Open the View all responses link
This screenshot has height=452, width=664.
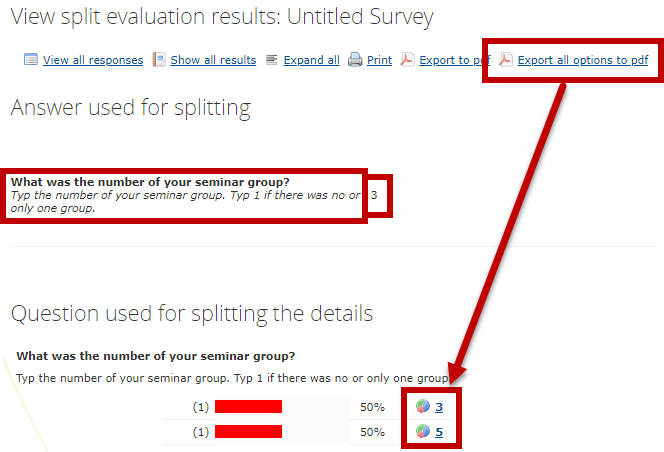[x=93, y=60]
